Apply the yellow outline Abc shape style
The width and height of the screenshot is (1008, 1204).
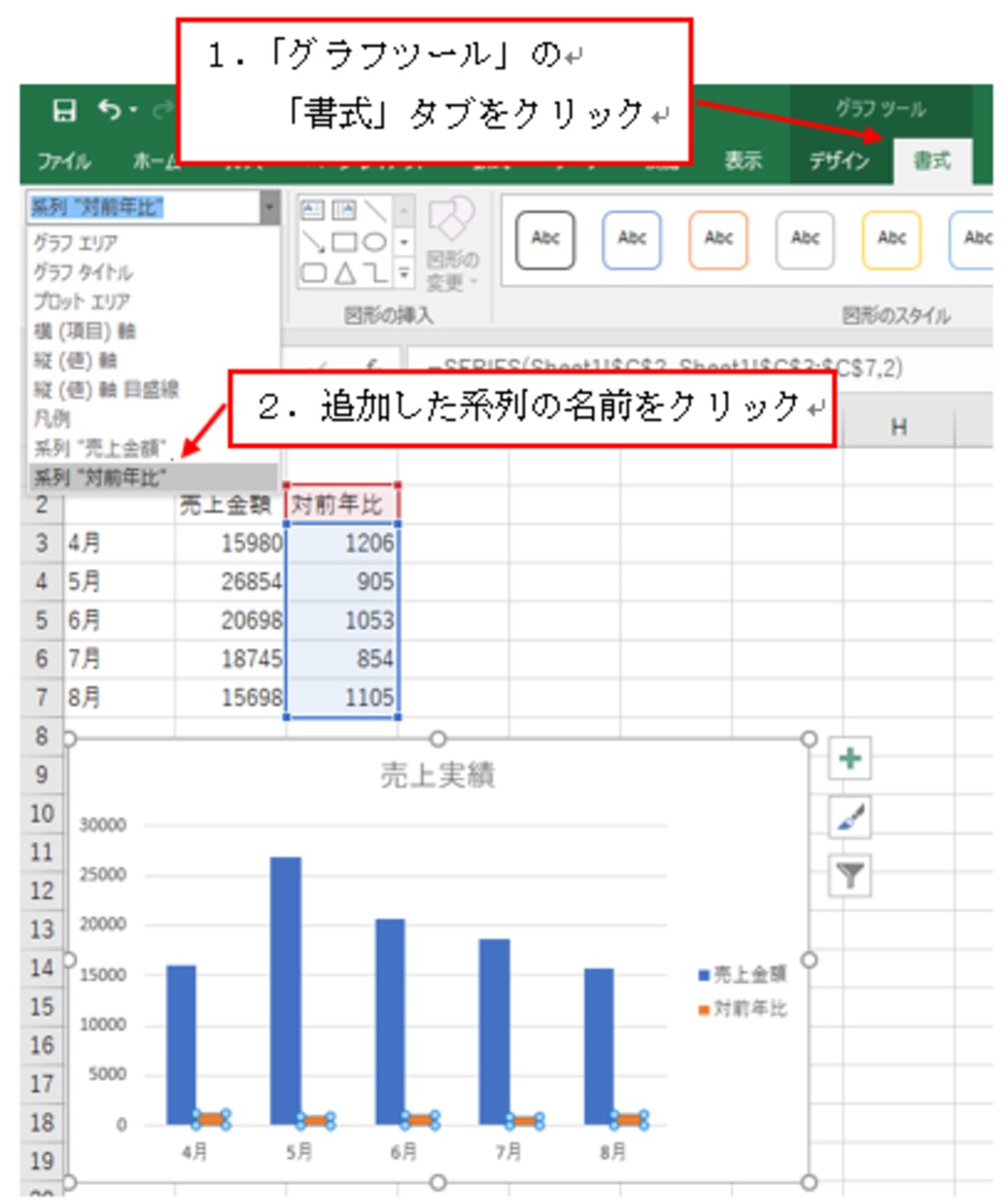pos(891,239)
